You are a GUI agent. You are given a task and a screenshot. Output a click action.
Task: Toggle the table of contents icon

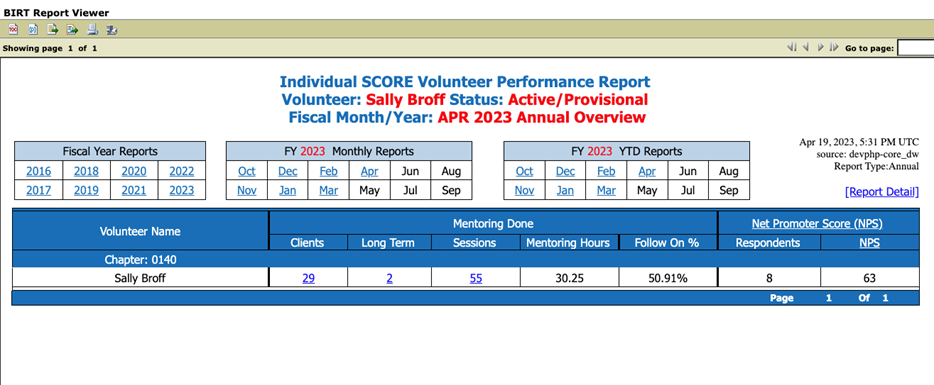pos(13,29)
